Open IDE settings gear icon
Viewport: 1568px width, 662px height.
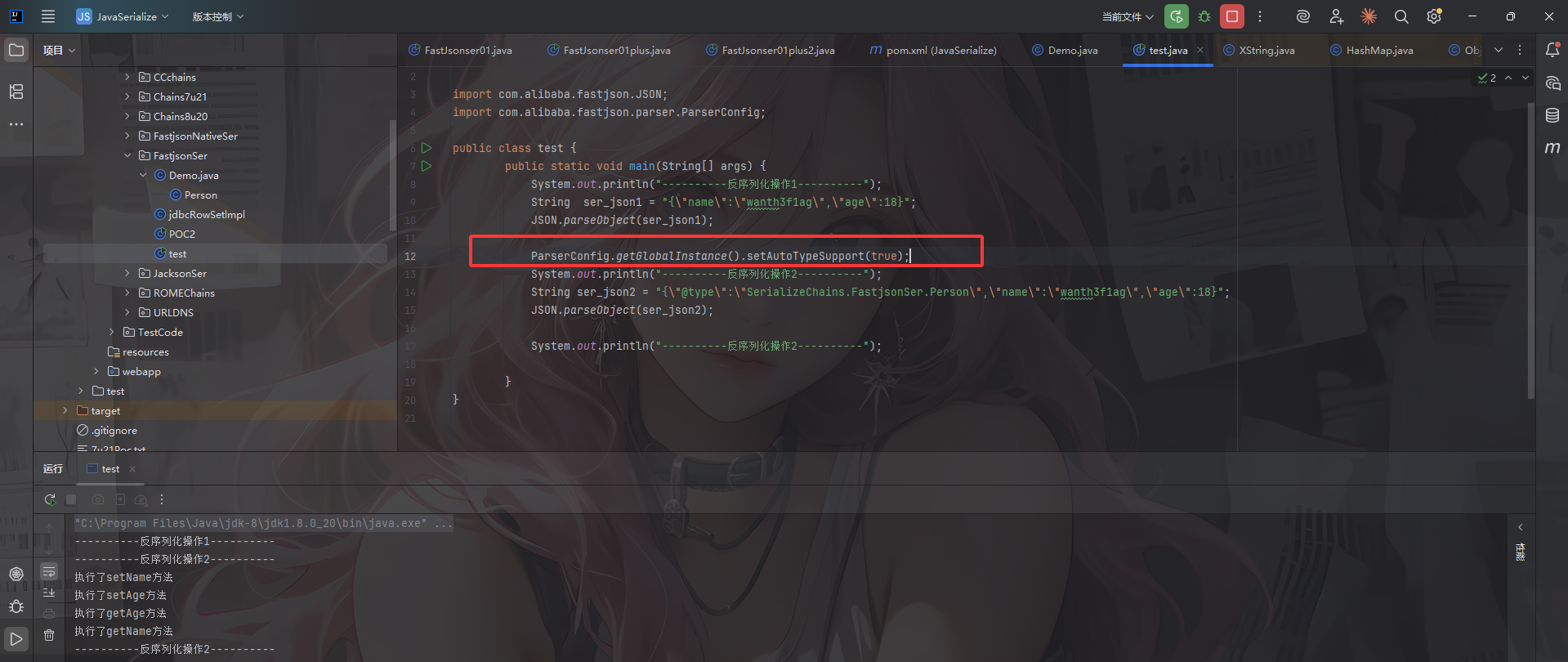pos(1433,16)
